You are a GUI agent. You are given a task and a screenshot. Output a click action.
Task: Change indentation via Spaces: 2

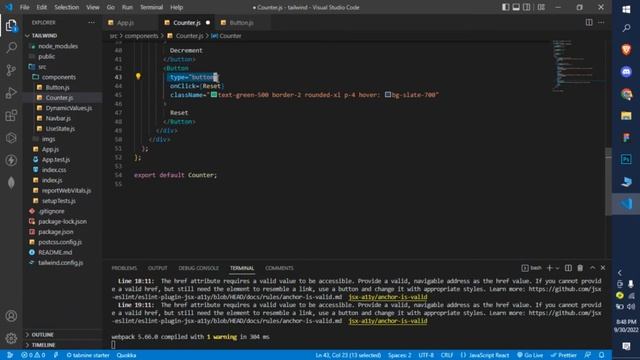click(400, 355)
